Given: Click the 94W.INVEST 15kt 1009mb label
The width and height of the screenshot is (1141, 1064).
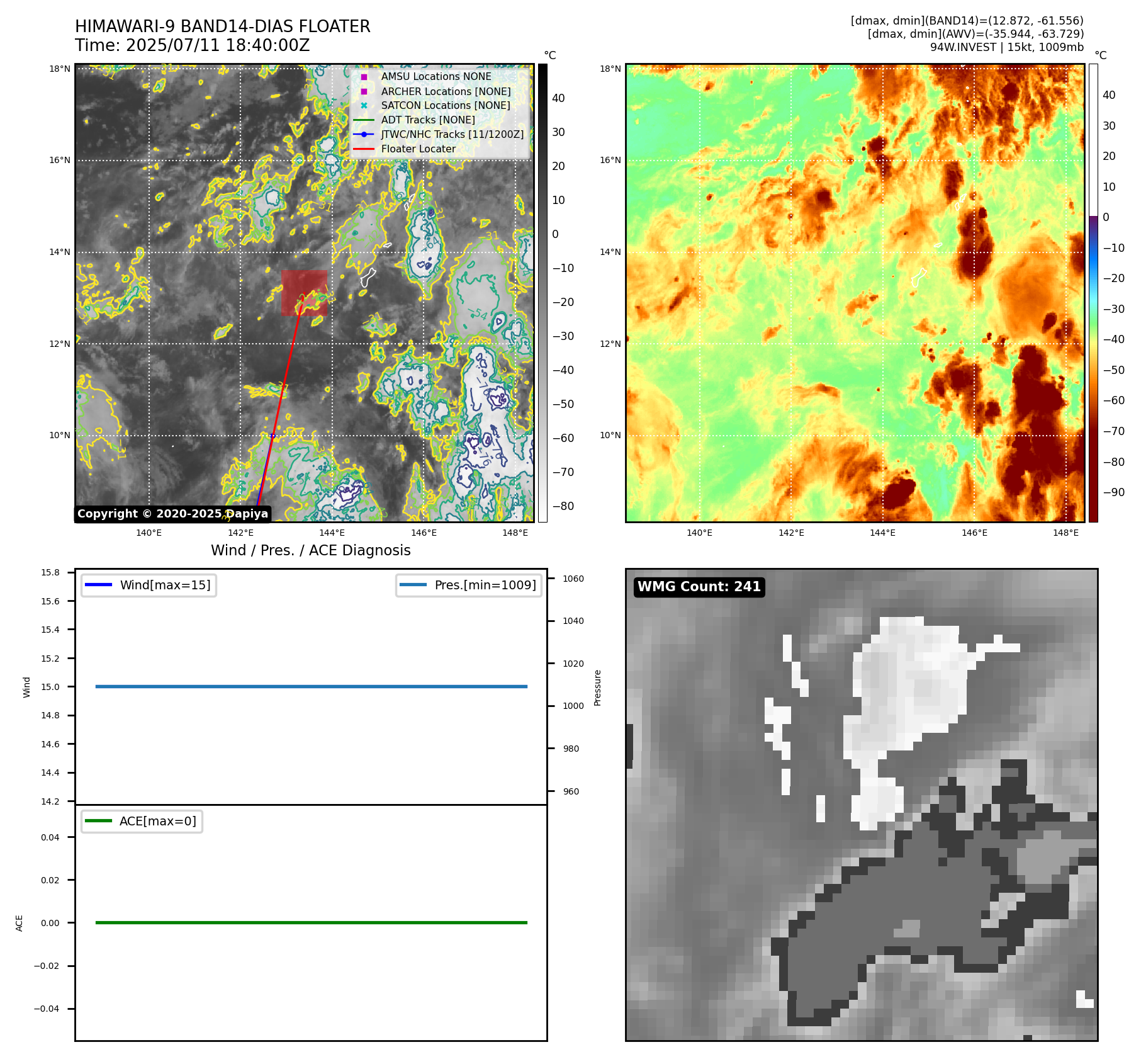Looking at the screenshot, I should tap(1007, 47).
